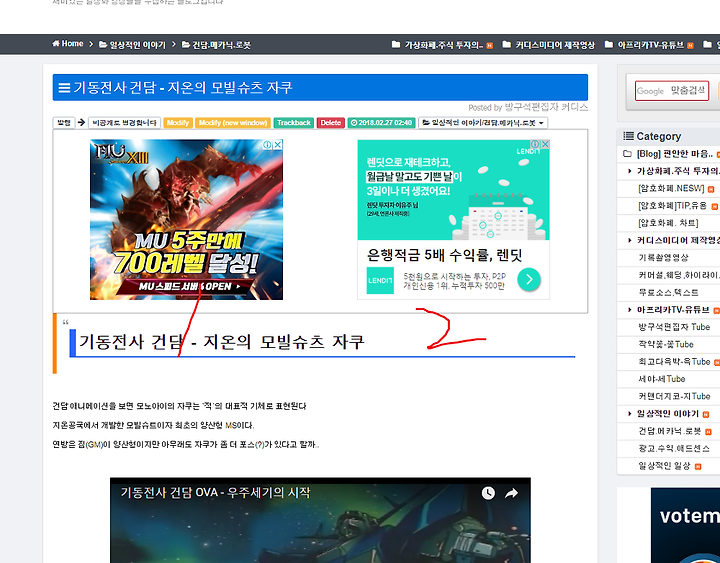The image size is (720, 563).
Task: Open [Blog] 편안한 마음 folder category
Action: point(674,154)
